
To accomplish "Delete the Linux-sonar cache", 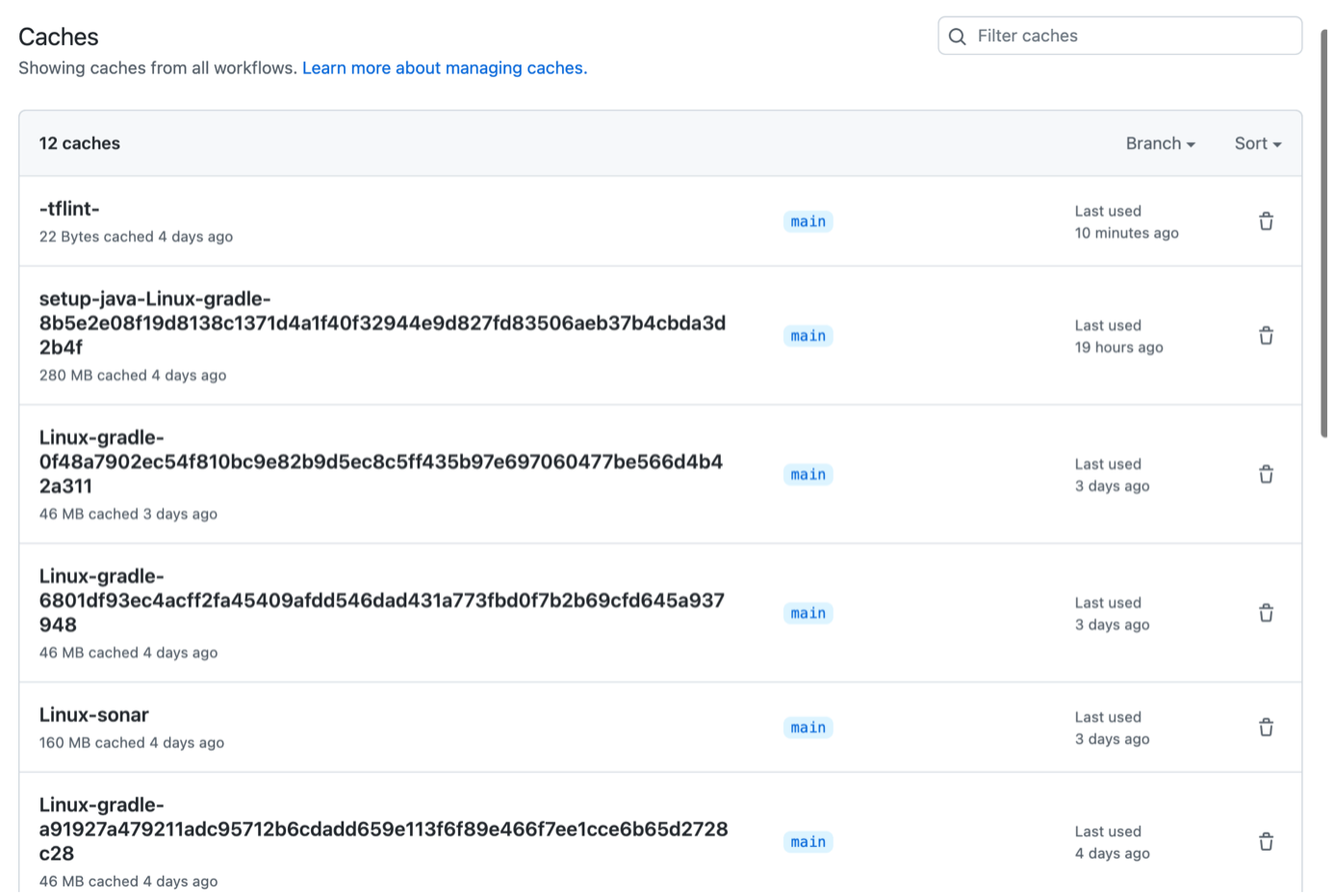I will (1266, 728).
